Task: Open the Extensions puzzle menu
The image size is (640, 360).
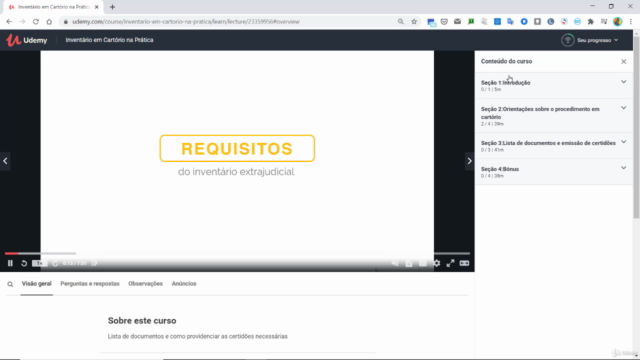Action: 591,22
